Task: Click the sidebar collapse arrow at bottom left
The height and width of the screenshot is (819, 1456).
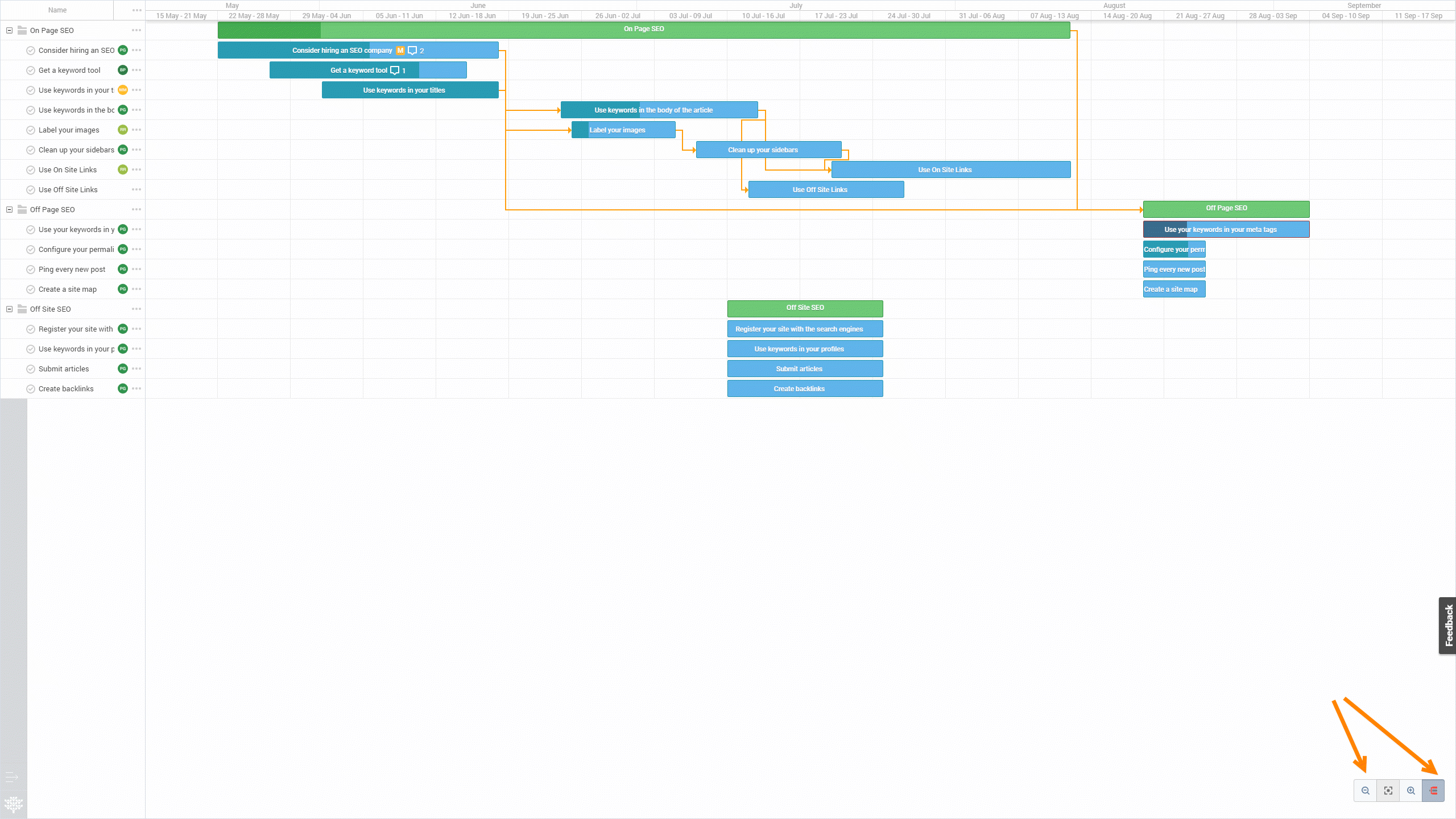Action: pos(11,777)
